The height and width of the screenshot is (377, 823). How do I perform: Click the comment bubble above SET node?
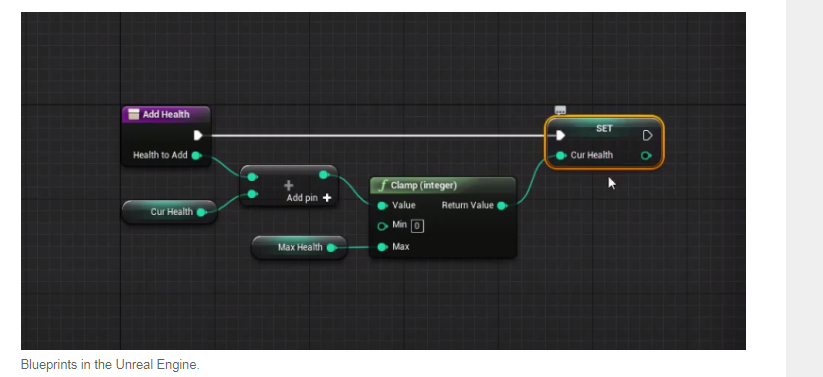[560, 110]
